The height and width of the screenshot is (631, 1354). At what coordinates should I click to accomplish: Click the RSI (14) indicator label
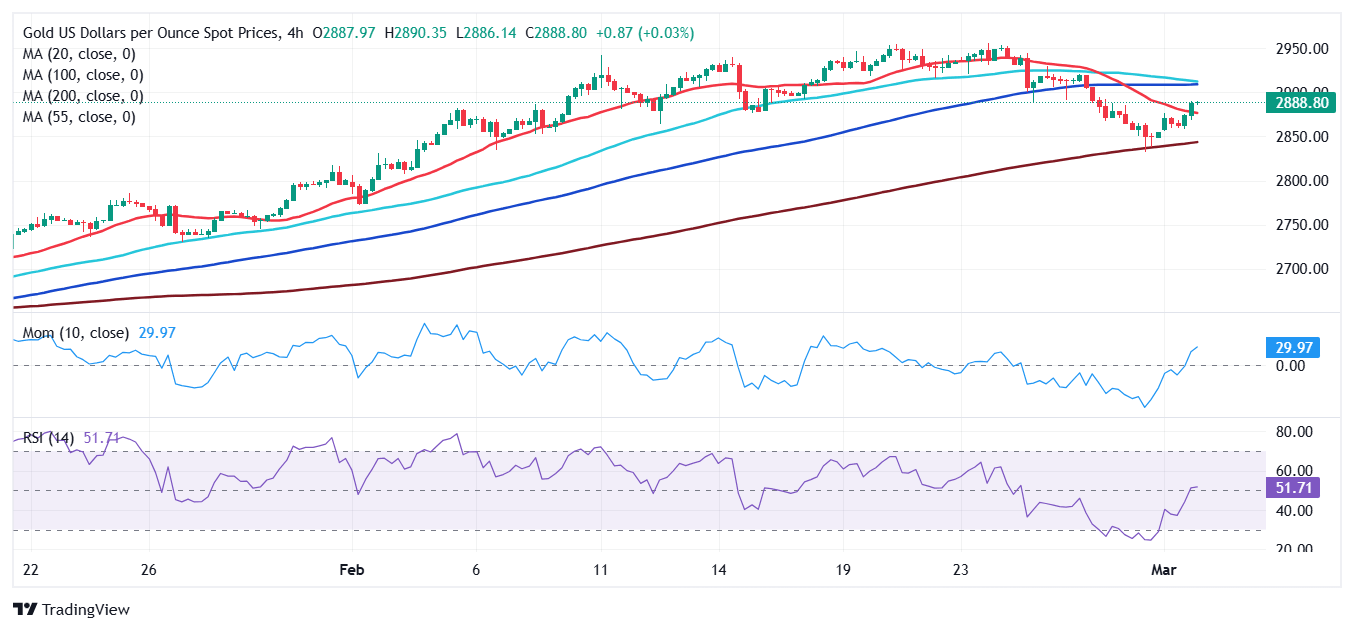[x=48, y=438]
